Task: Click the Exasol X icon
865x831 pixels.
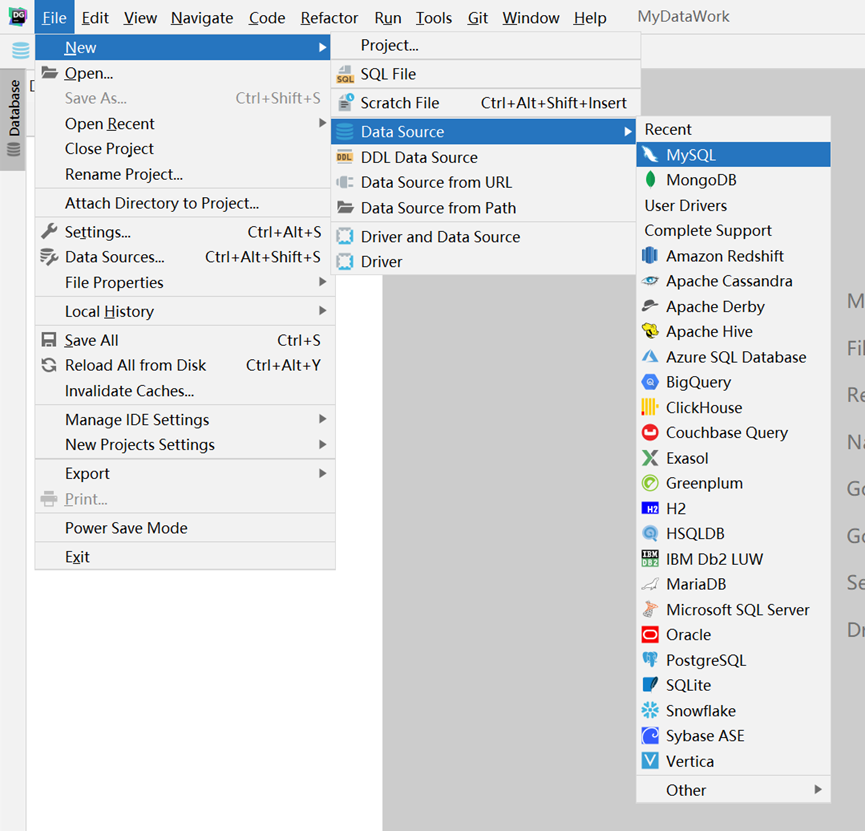Action: click(650, 458)
